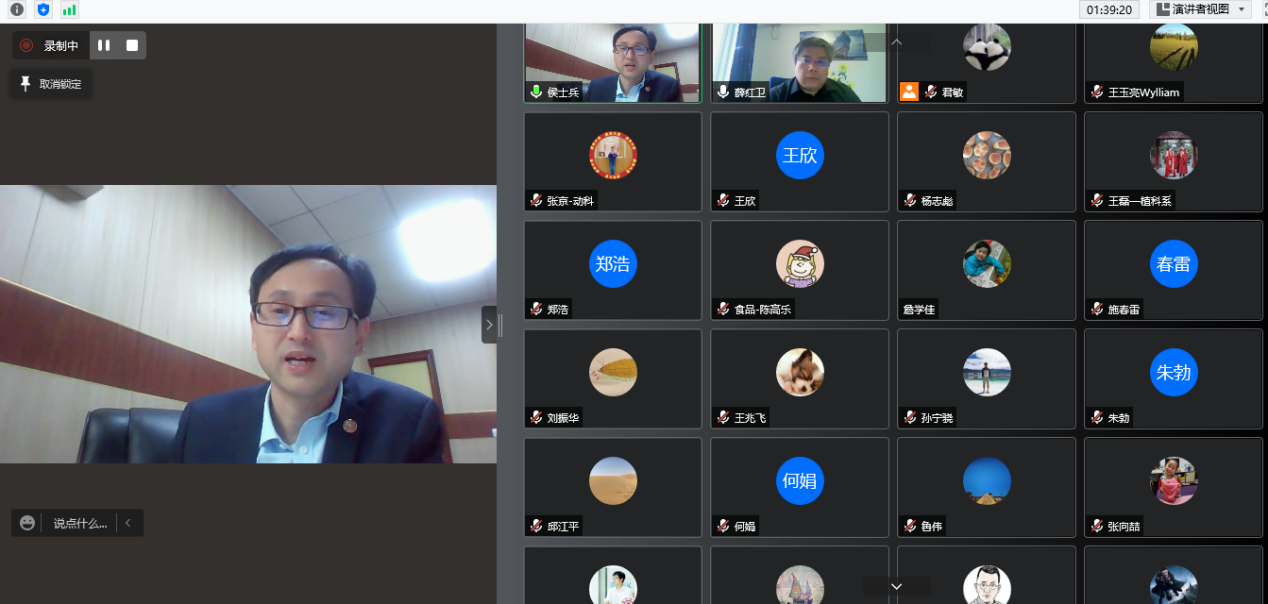Click the blue 春雷 avatar circle
Viewport: 1268px width, 604px height.
click(x=1174, y=264)
